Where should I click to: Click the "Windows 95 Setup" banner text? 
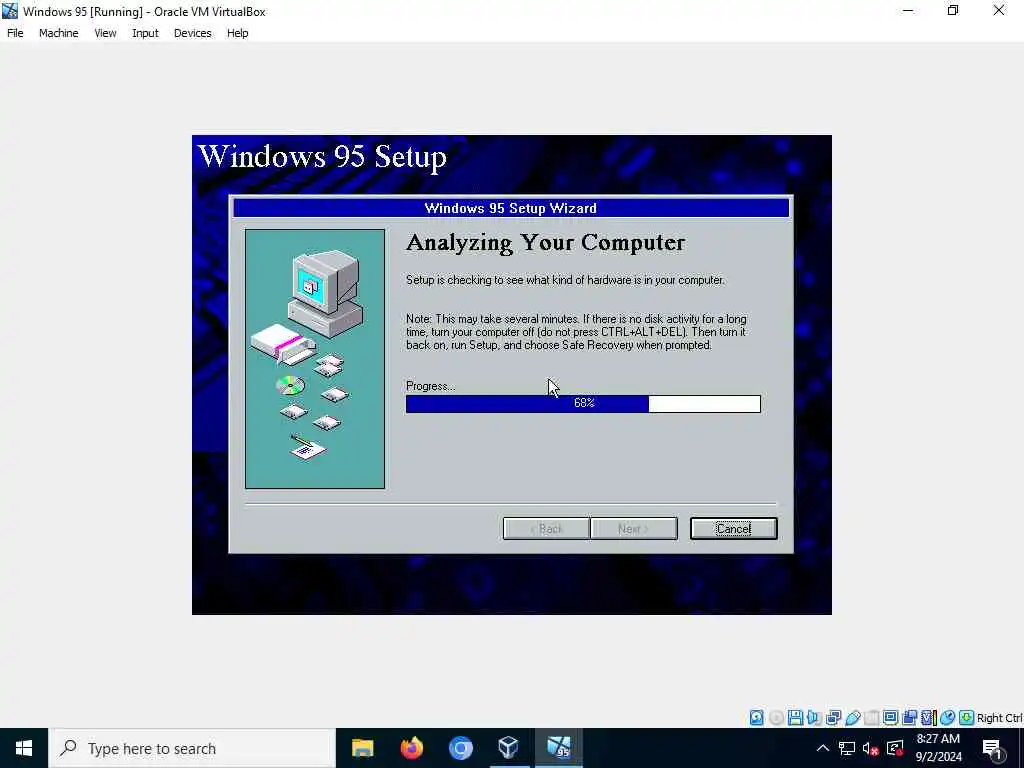click(322, 156)
